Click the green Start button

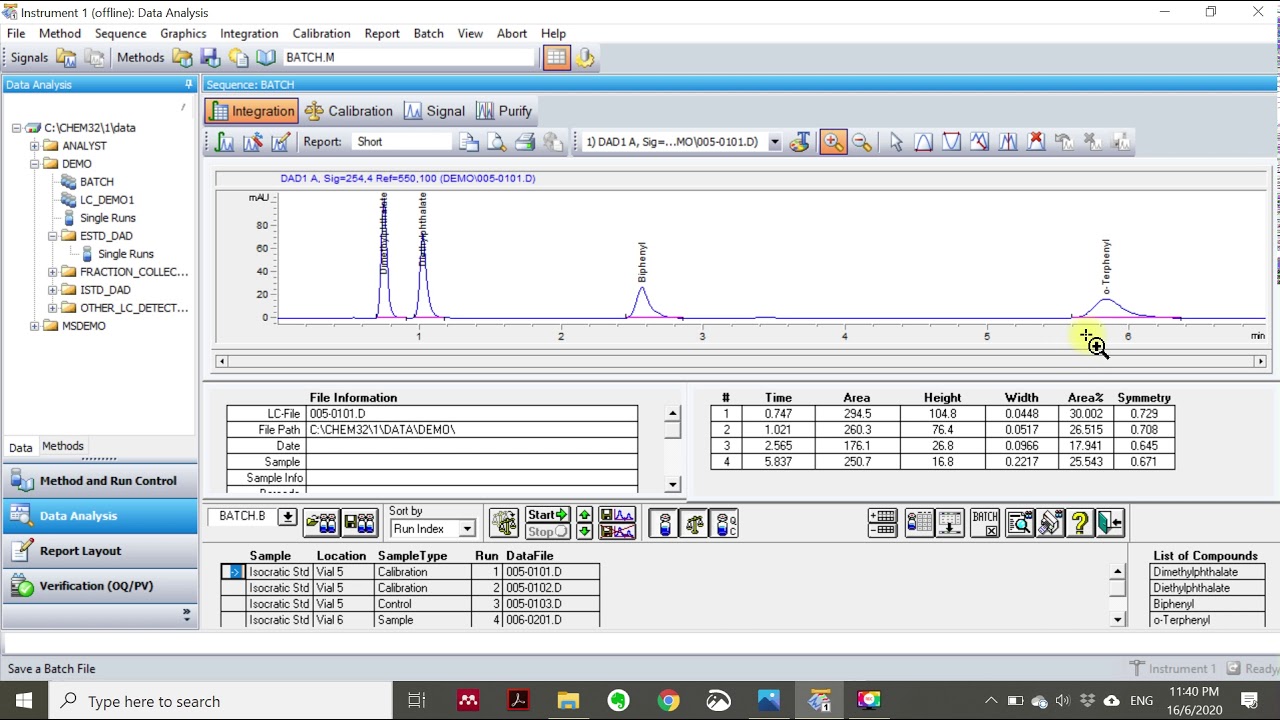click(548, 515)
